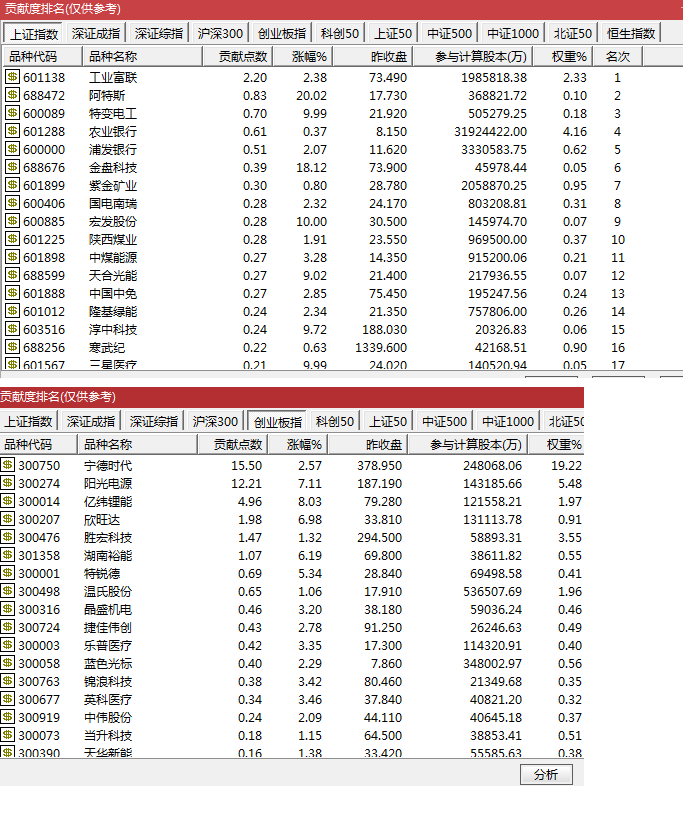700x831 pixels.
Task: Select stock code 300003
Action: click(x=39, y=646)
